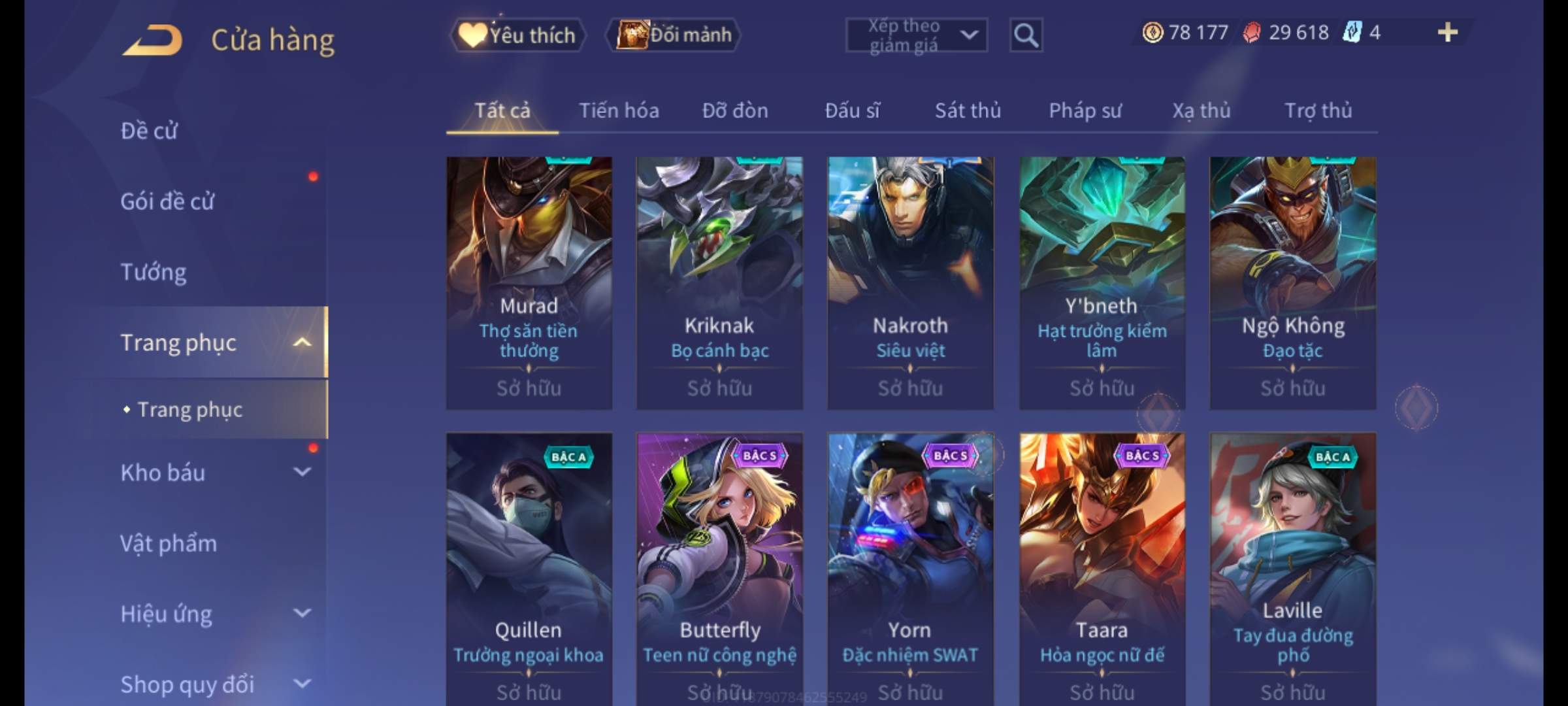
Task: Tap the back arrow next to Cửa hàng
Action: (x=152, y=40)
